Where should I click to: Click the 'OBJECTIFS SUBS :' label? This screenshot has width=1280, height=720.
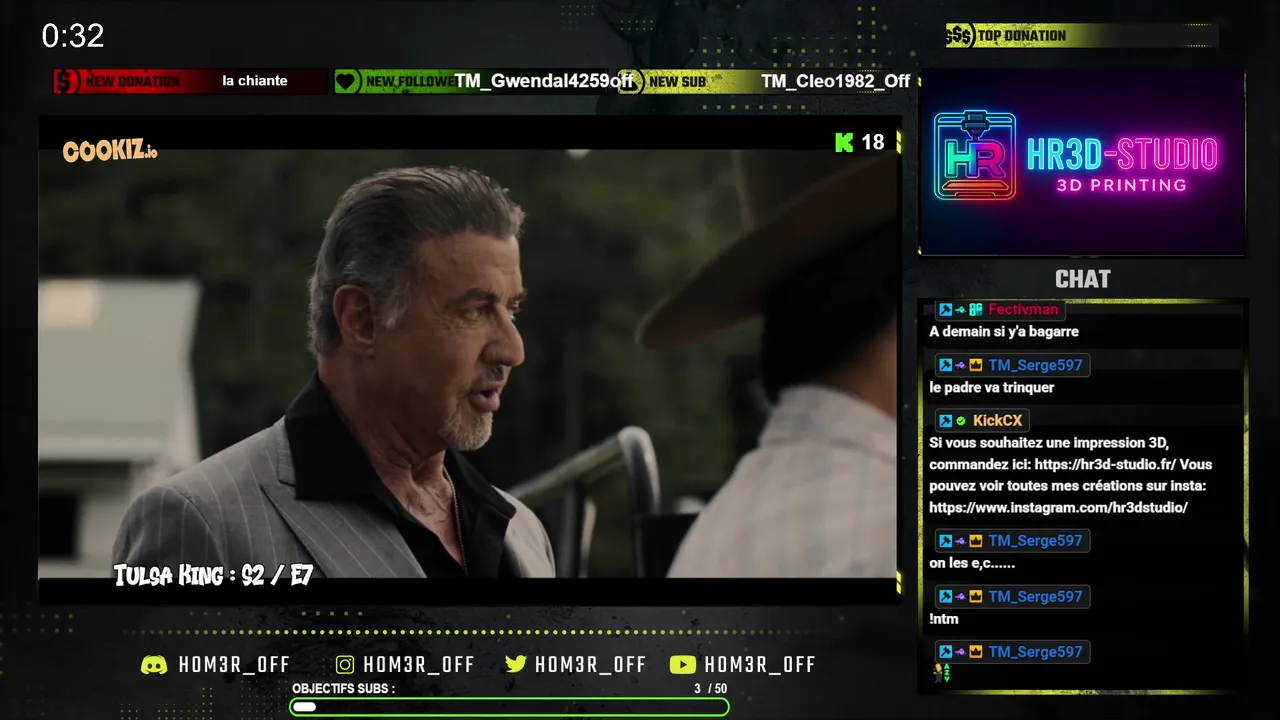pos(344,689)
